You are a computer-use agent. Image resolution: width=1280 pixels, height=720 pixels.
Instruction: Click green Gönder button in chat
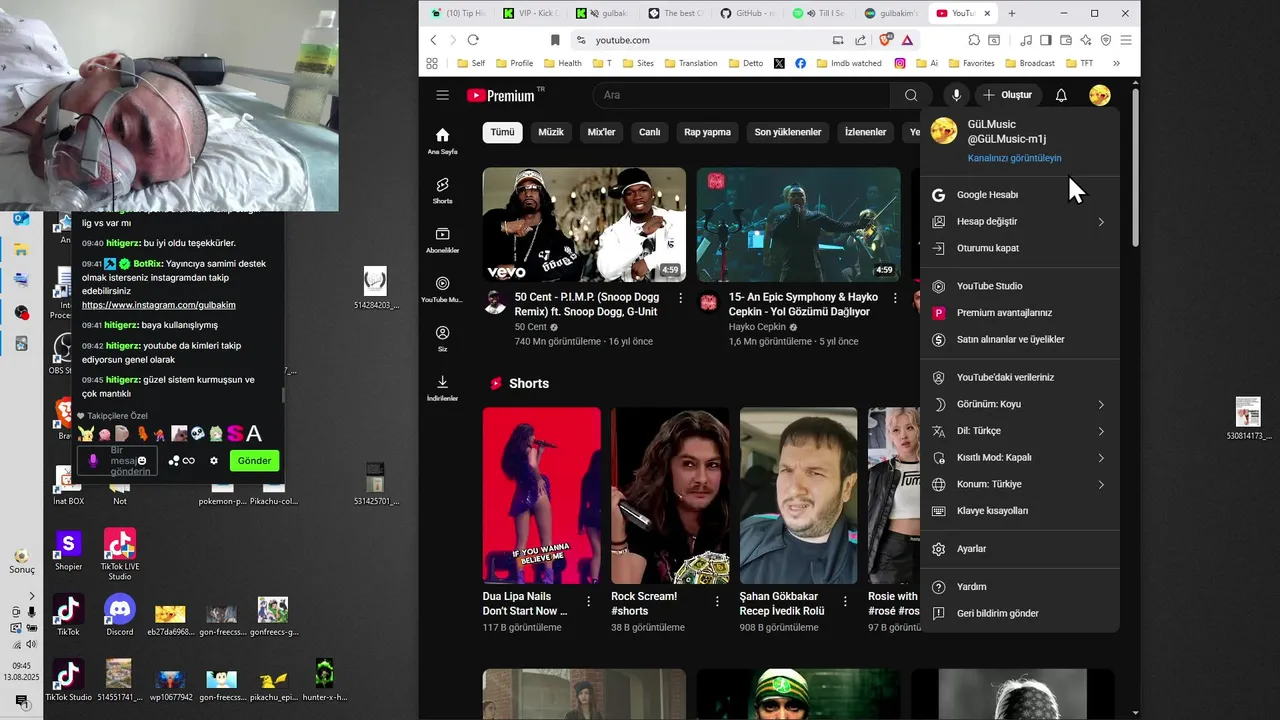pos(254,461)
